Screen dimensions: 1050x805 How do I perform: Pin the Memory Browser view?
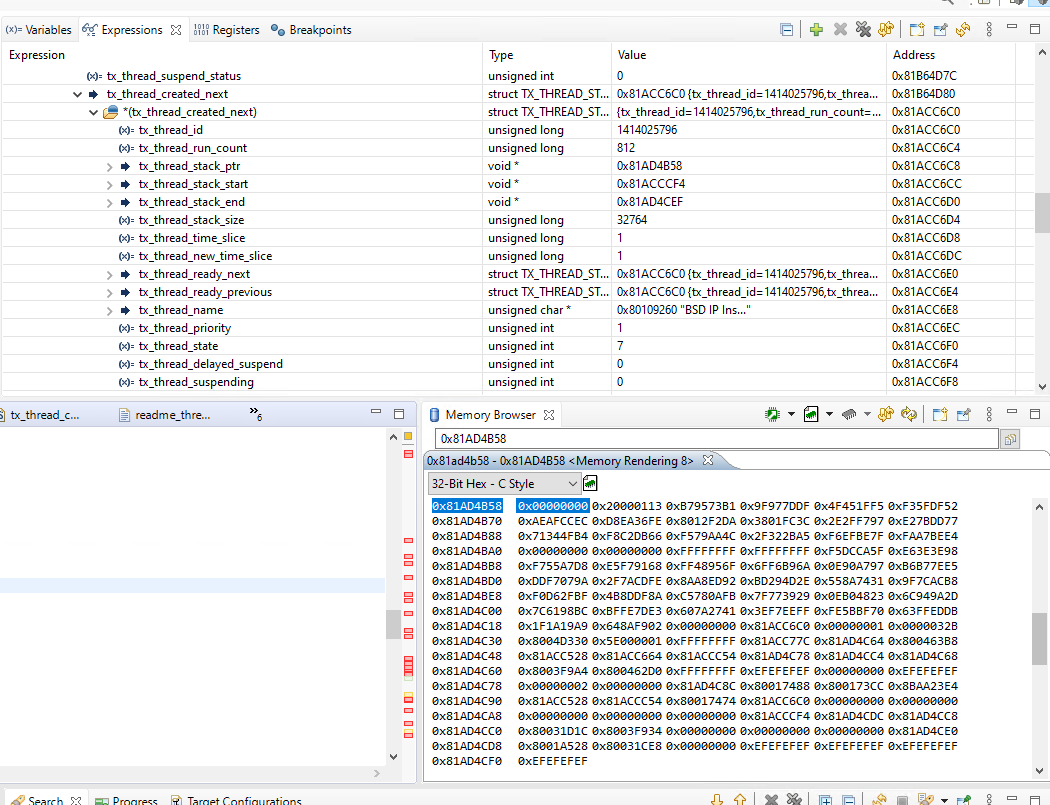963,413
